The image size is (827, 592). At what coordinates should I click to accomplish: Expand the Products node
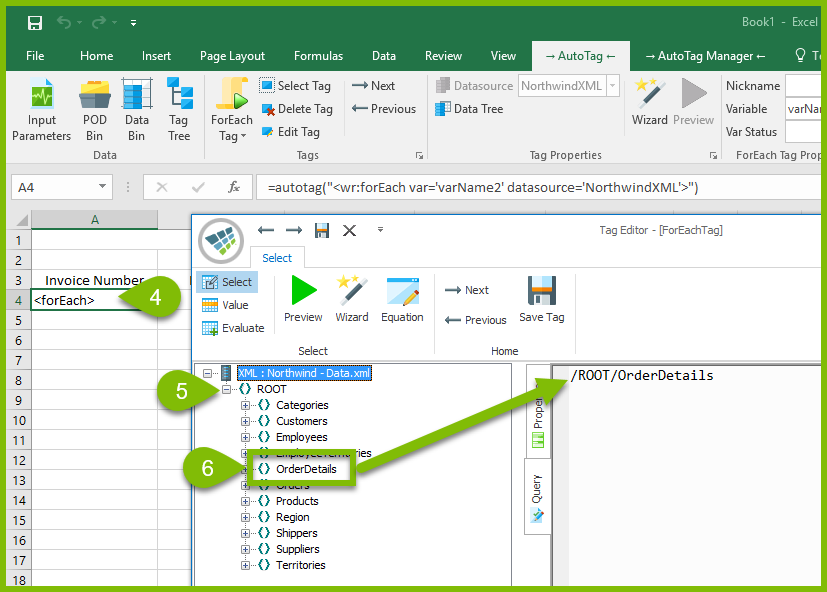pyautogui.click(x=245, y=501)
